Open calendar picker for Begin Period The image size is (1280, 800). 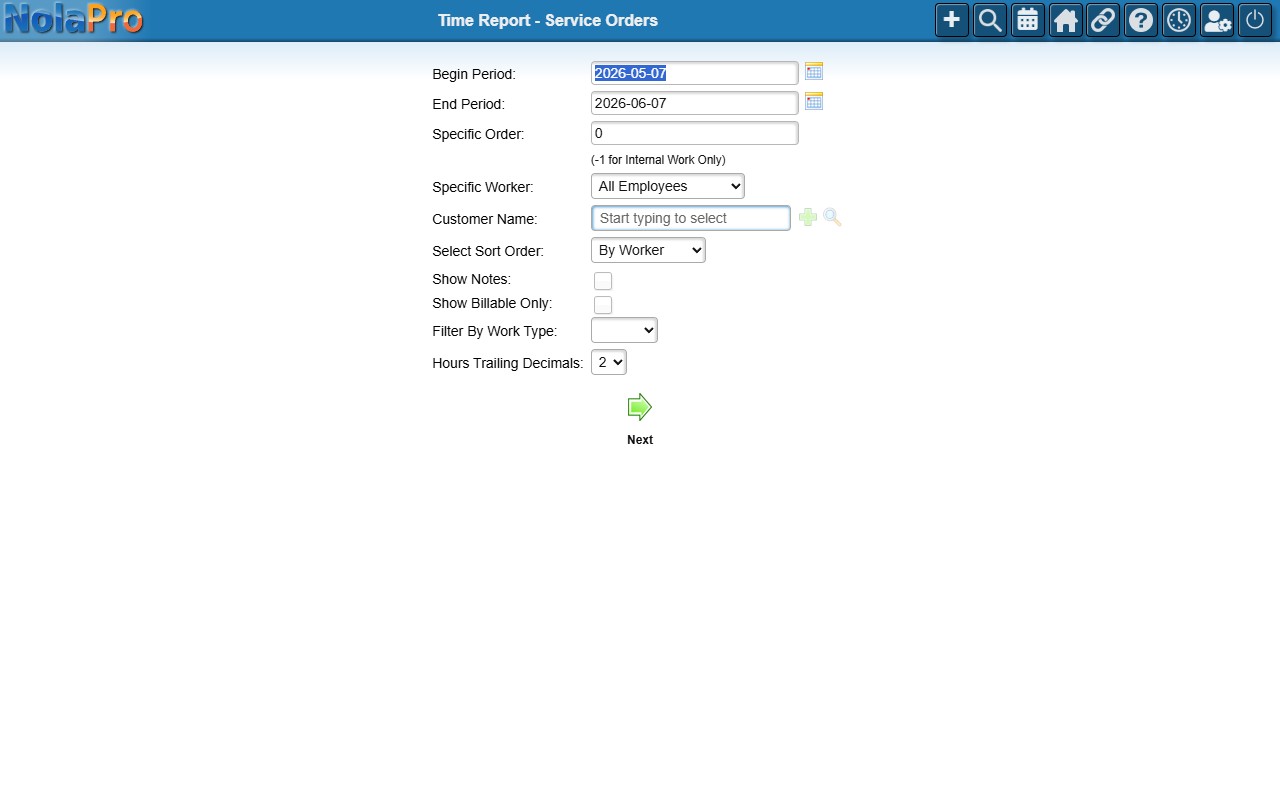click(814, 71)
